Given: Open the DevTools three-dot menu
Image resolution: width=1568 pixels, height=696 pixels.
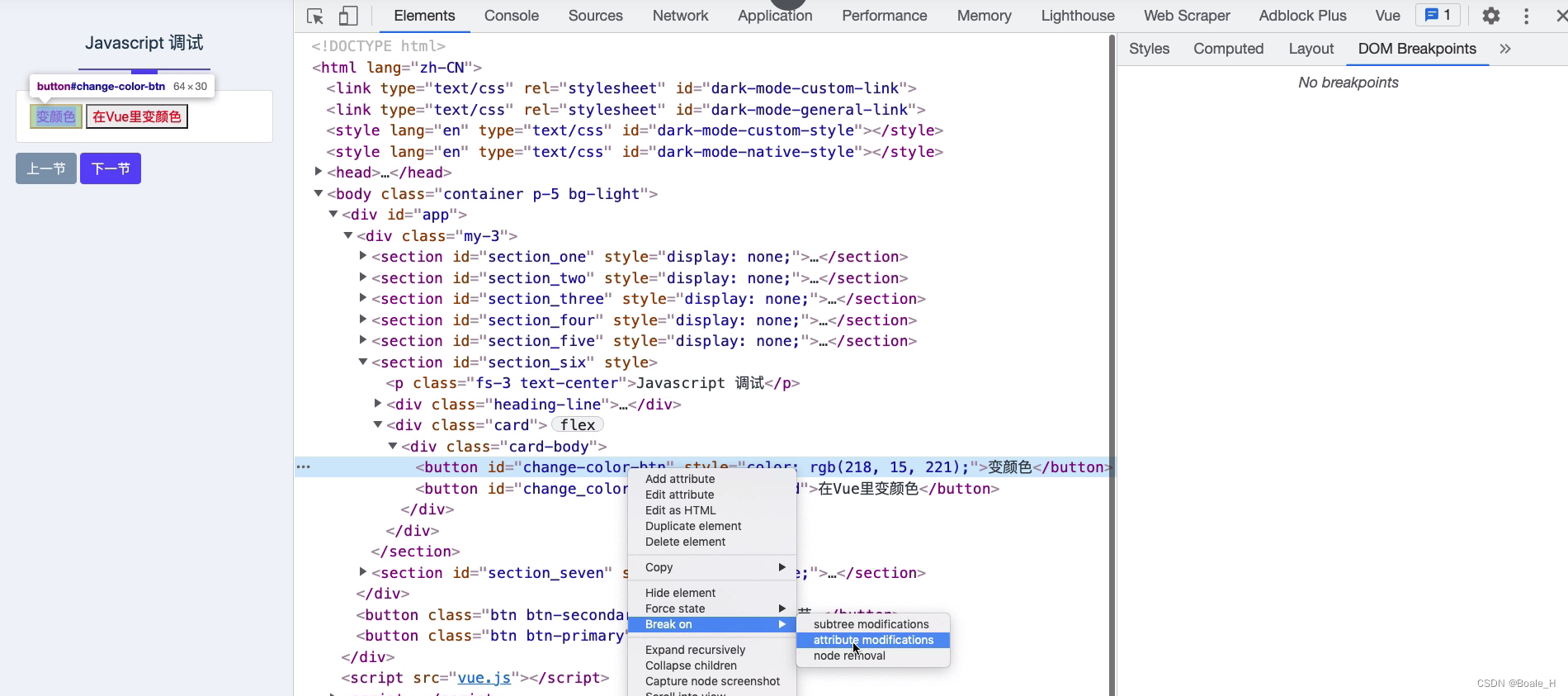Looking at the screenshot, I should tap(1526, 16).
